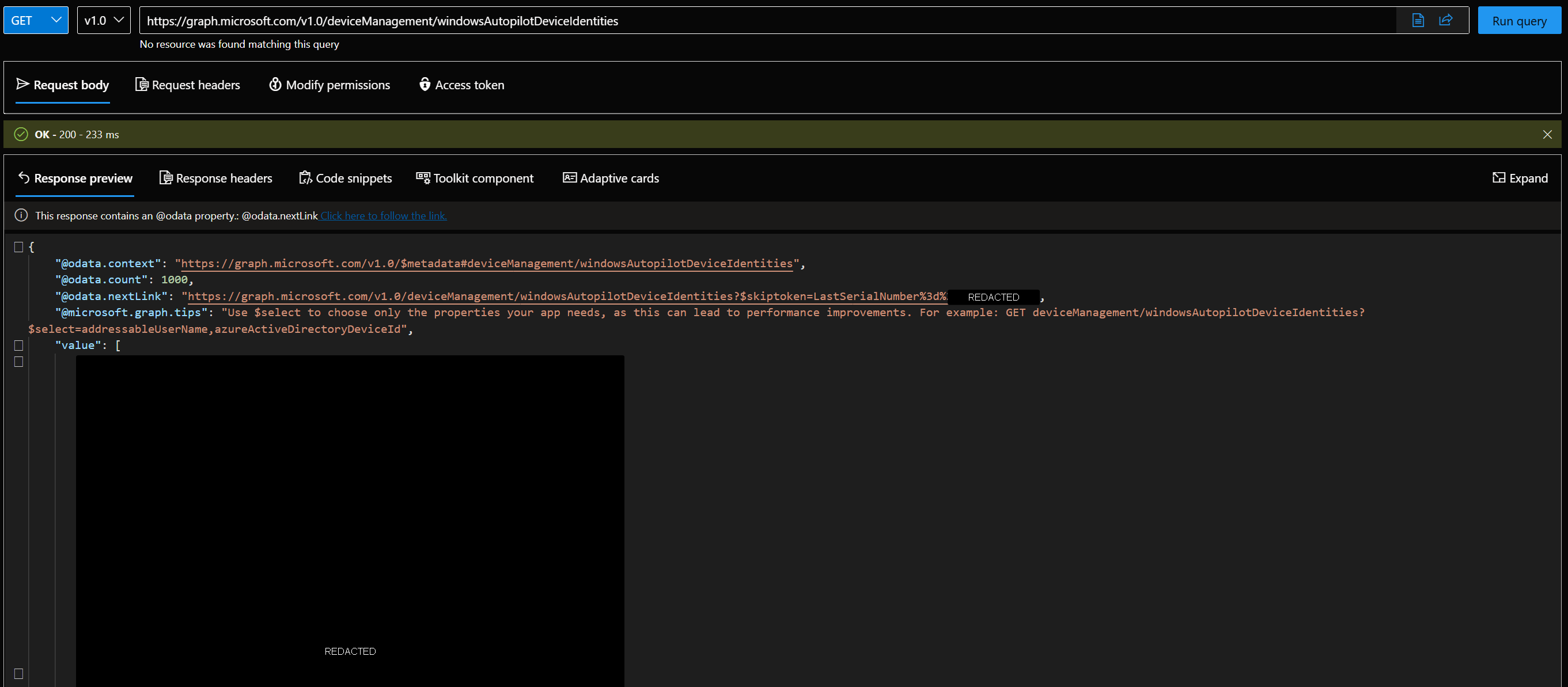Click the Access token lock icon

425,84
